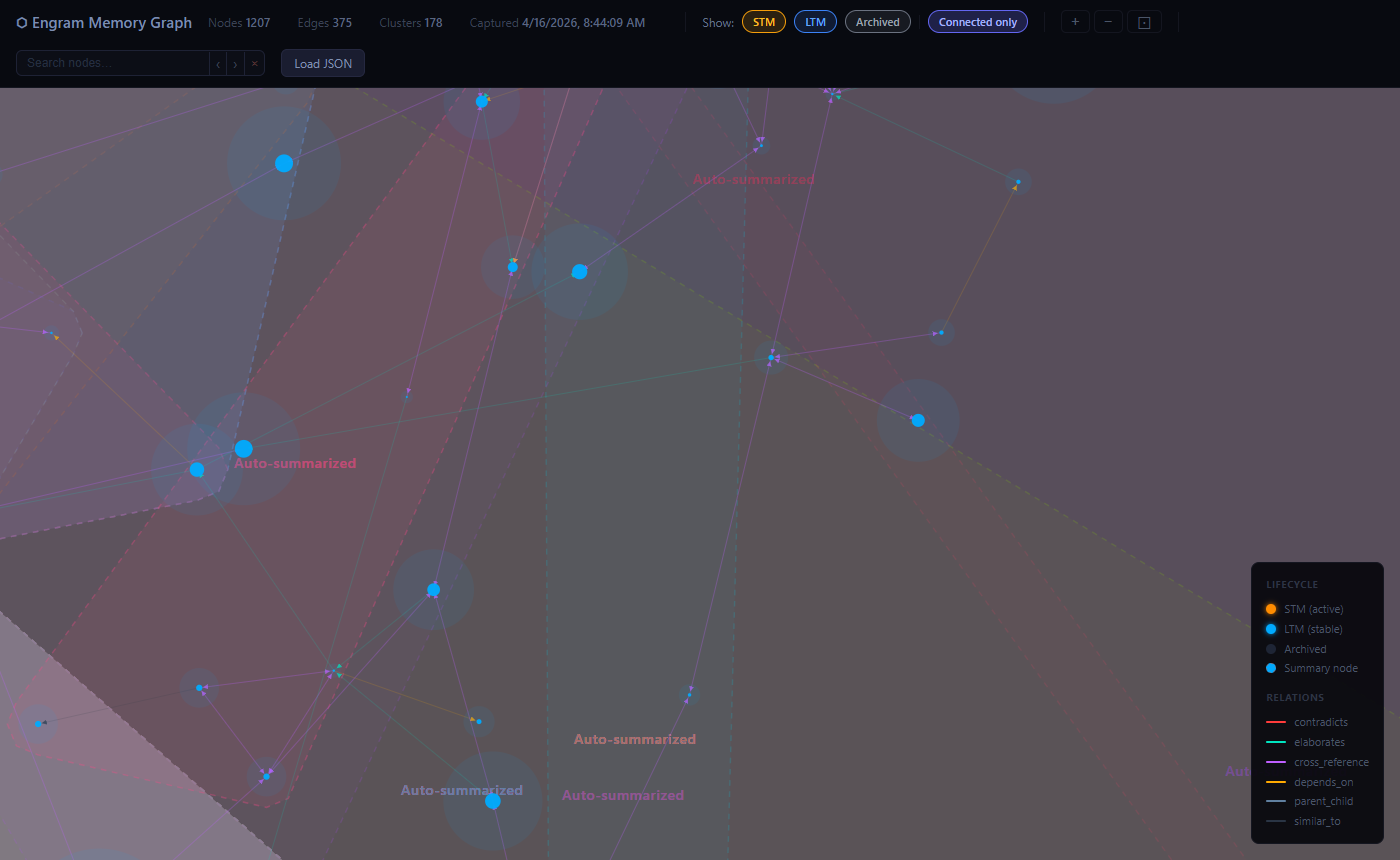Click the cross_reference color line in legend

(x=1276, y=761)
